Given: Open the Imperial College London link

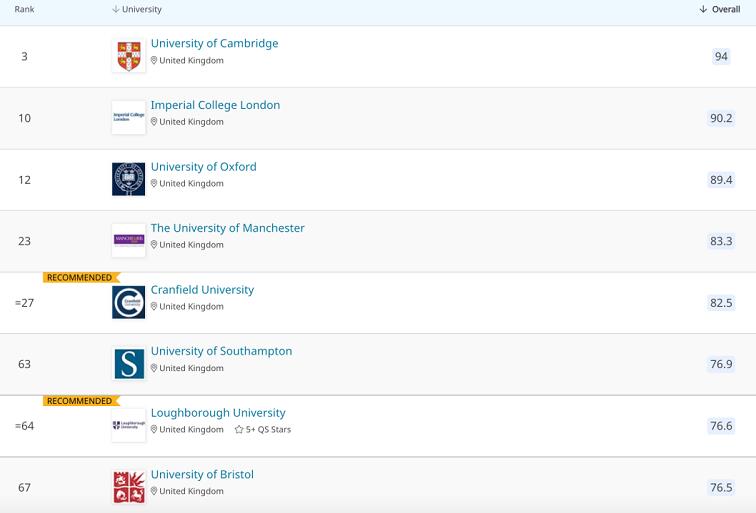Looking at the screenshot, I should 215,105.
